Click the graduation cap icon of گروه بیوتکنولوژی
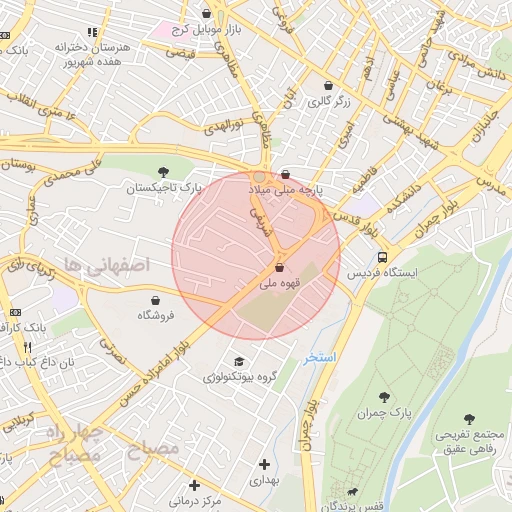512x512 pixels. (239, 361)
